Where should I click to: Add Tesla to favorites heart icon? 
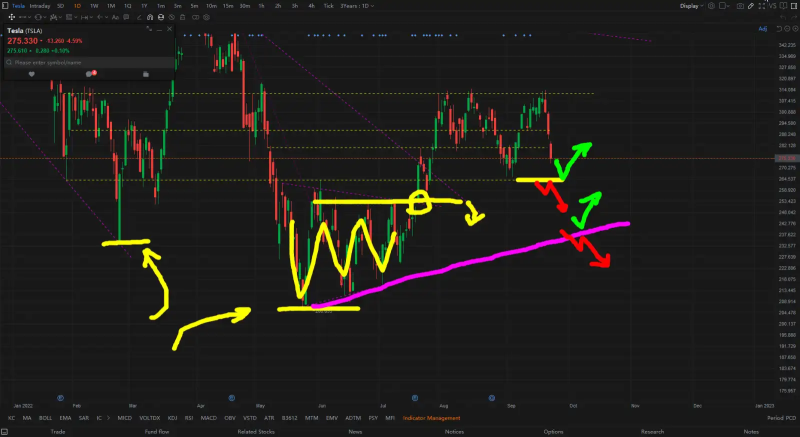[32, 74]
